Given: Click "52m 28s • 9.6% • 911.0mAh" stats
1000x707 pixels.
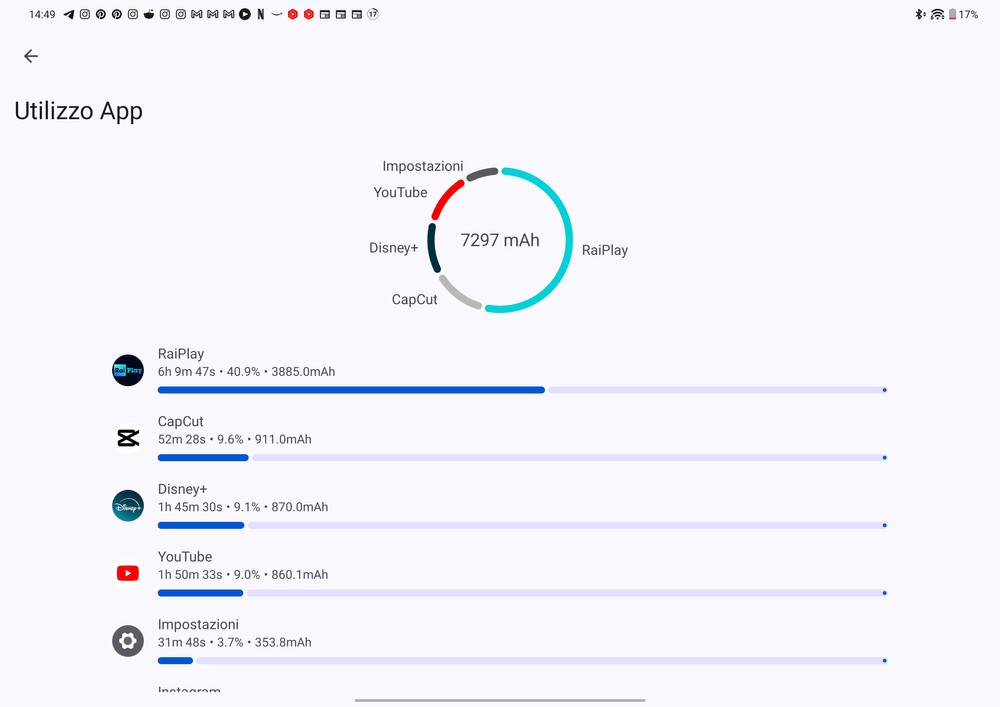Looking at the screenshot, I should [x=235, y=439].
